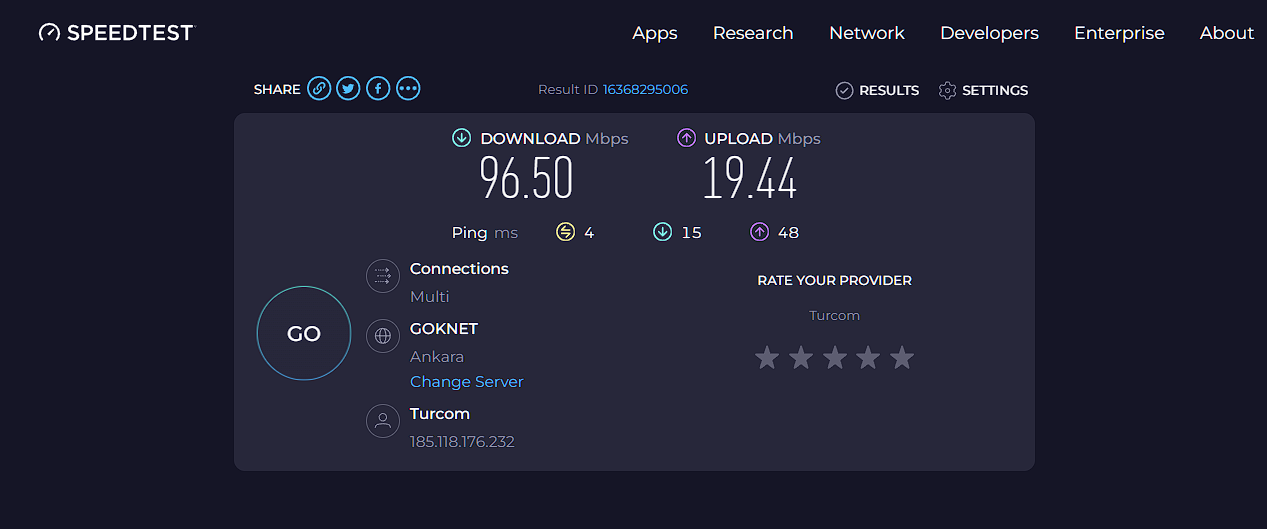The width and height of the screenshot is (1267, 529).
Task: Click the download speed value 96.50
Action: coord(527,179)
